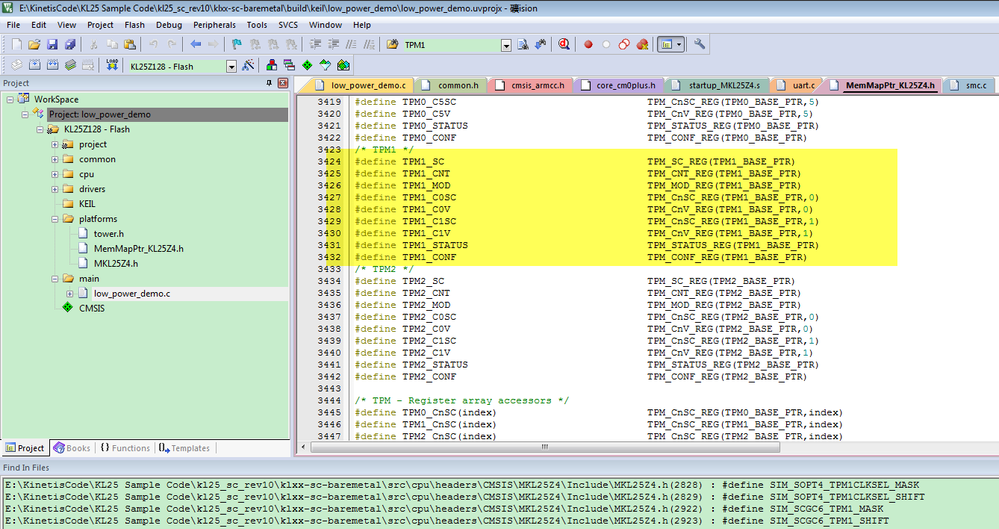
Task: Collapse the Project: low_power_demo node
Action: 25,115
